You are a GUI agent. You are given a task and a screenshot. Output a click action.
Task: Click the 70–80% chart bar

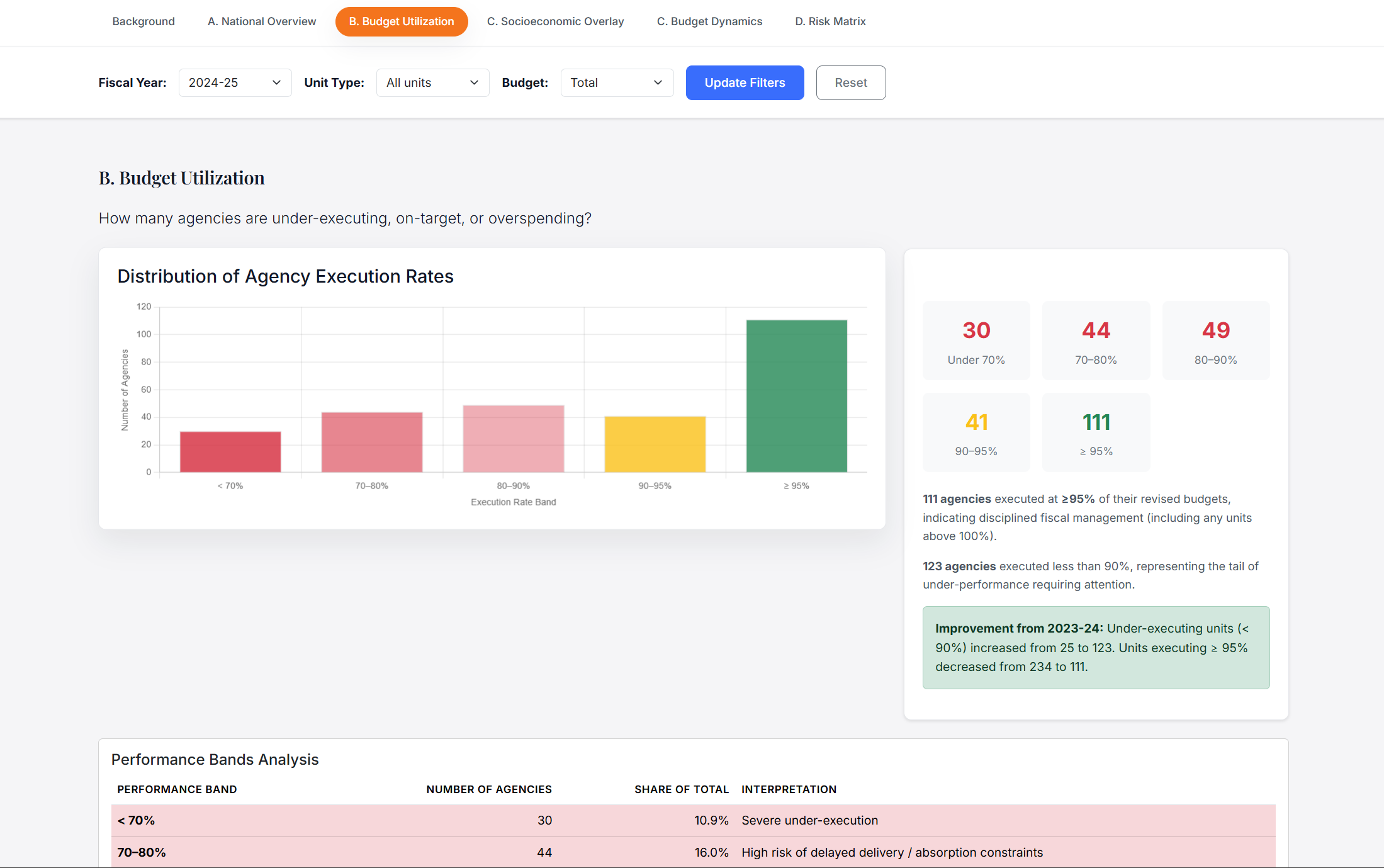pyautogui.click(x=372, y=442)
